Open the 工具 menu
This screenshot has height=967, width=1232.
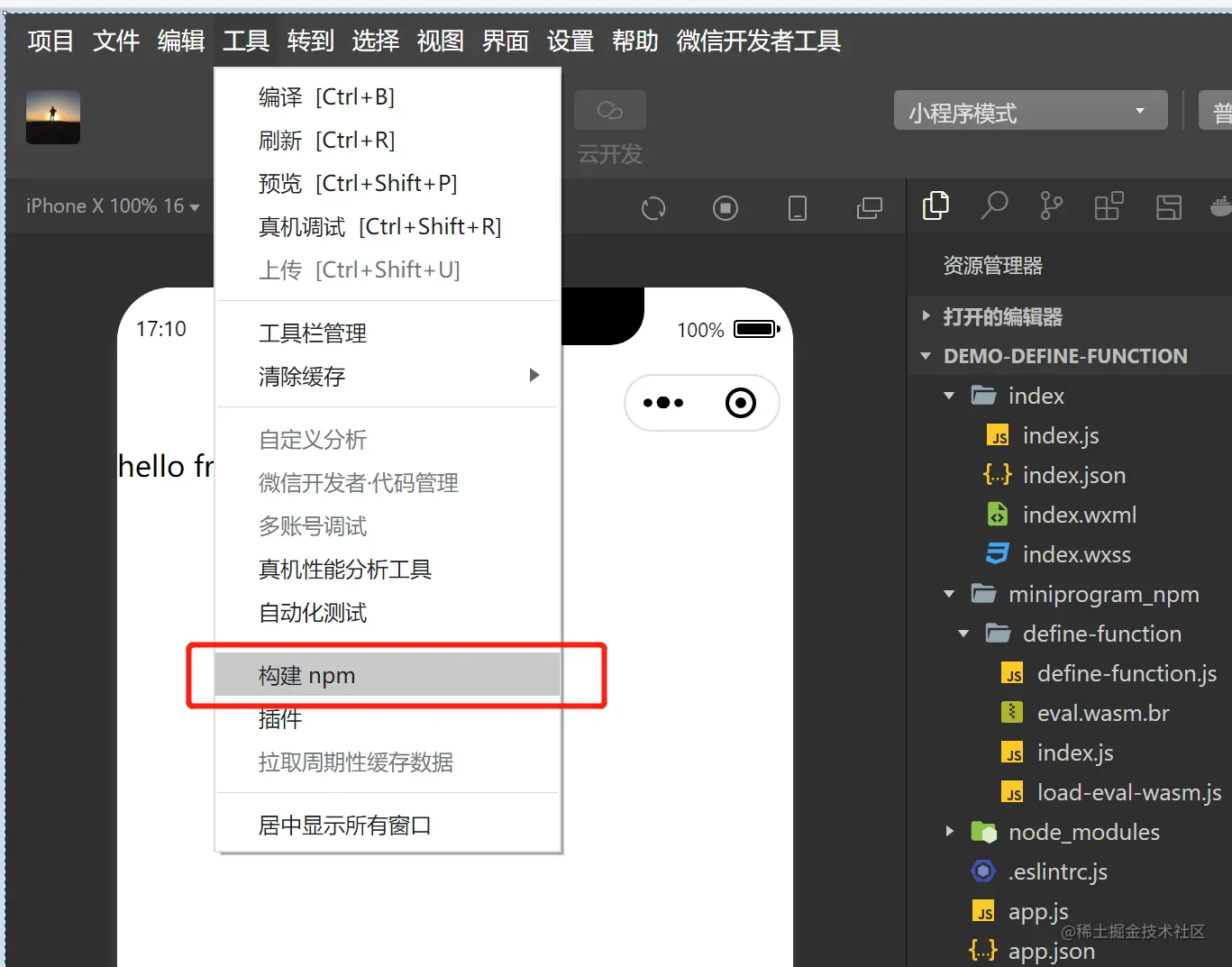click(x=246, y=41)
